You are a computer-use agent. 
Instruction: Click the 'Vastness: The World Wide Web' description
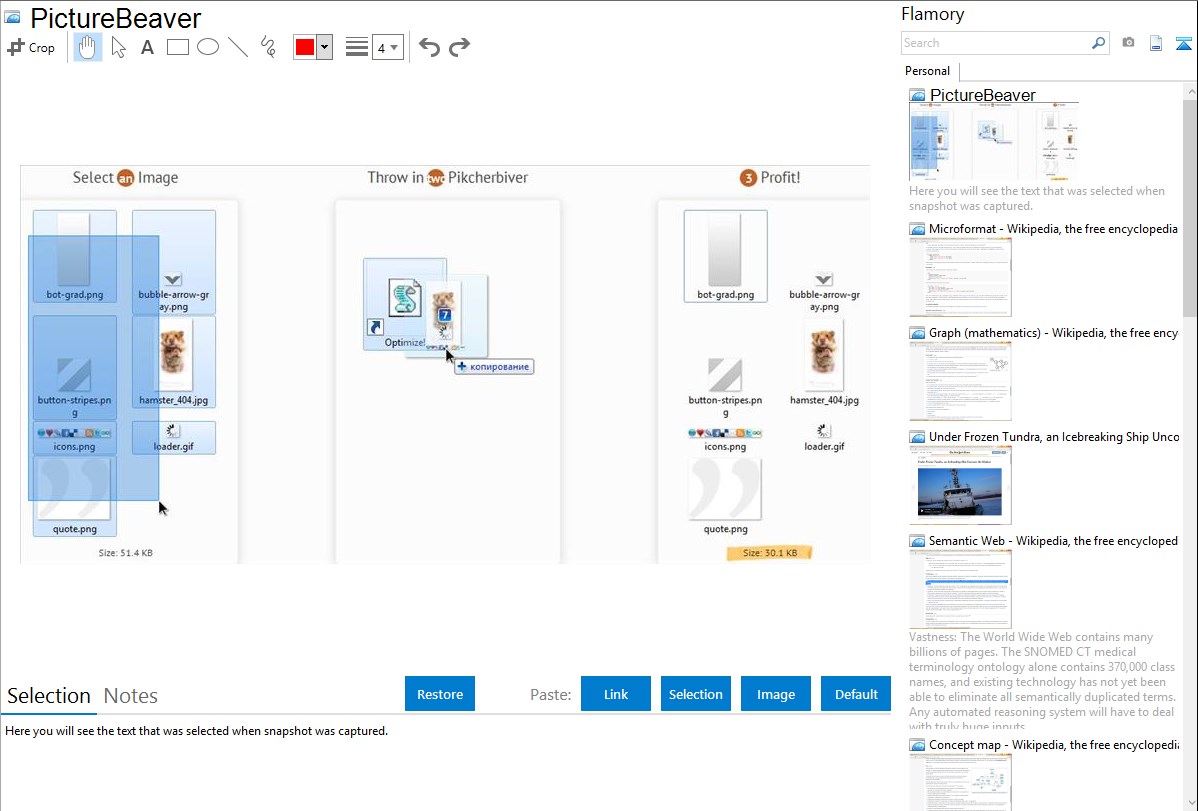pyautogui.click(x=1042, y=681)
